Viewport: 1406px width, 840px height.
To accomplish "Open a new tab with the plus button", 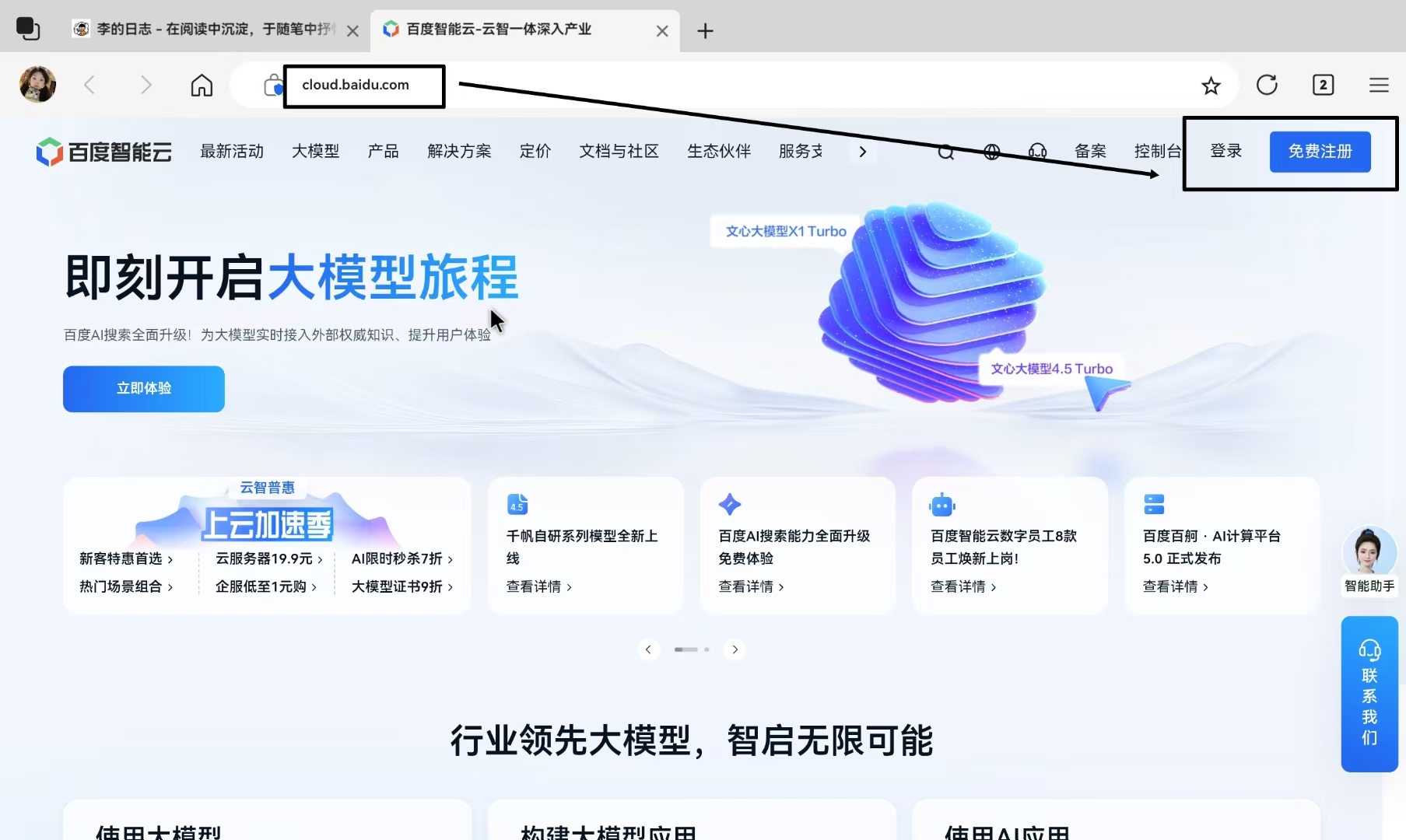I will tap(705, 31).
